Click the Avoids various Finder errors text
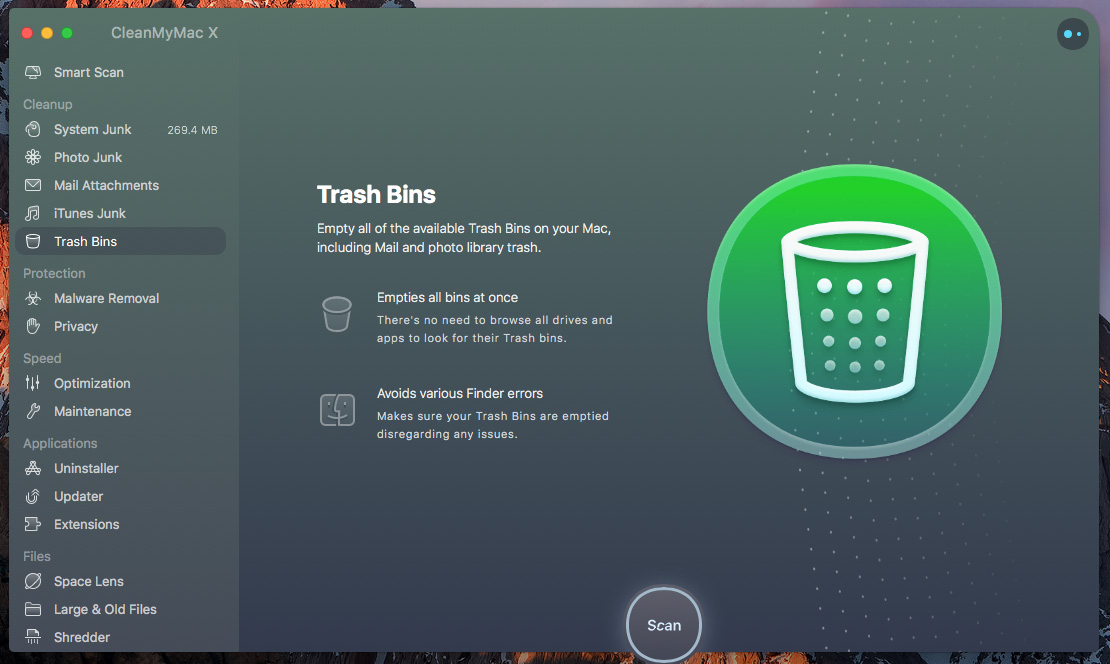 coord(459,394)
